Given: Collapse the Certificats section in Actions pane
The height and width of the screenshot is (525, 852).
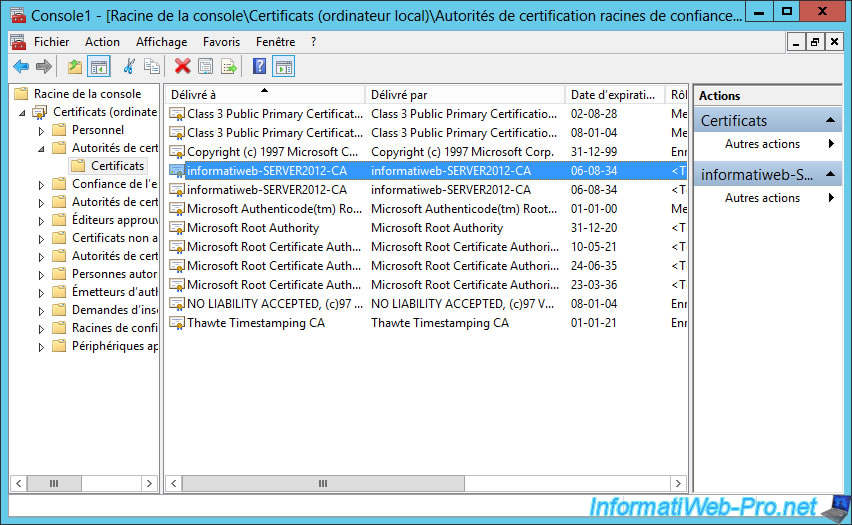Looking at the screenshot, I should [831, 121].
